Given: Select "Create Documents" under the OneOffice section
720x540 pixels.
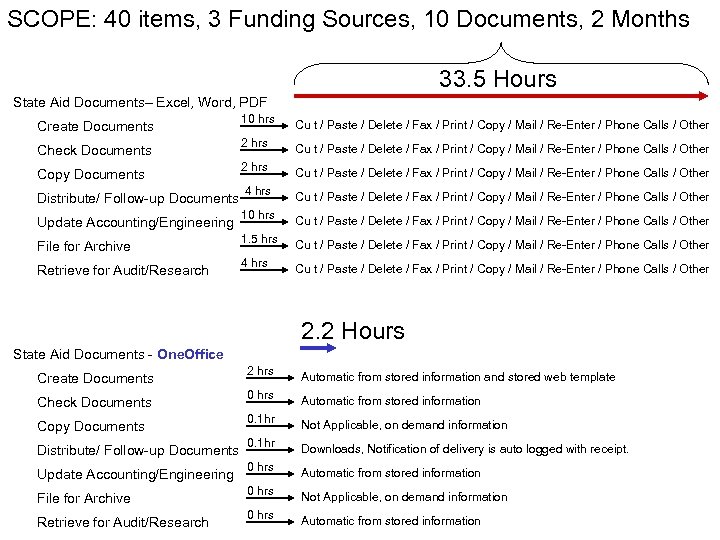Looking at the screenshot, I should tap(95, 378).
